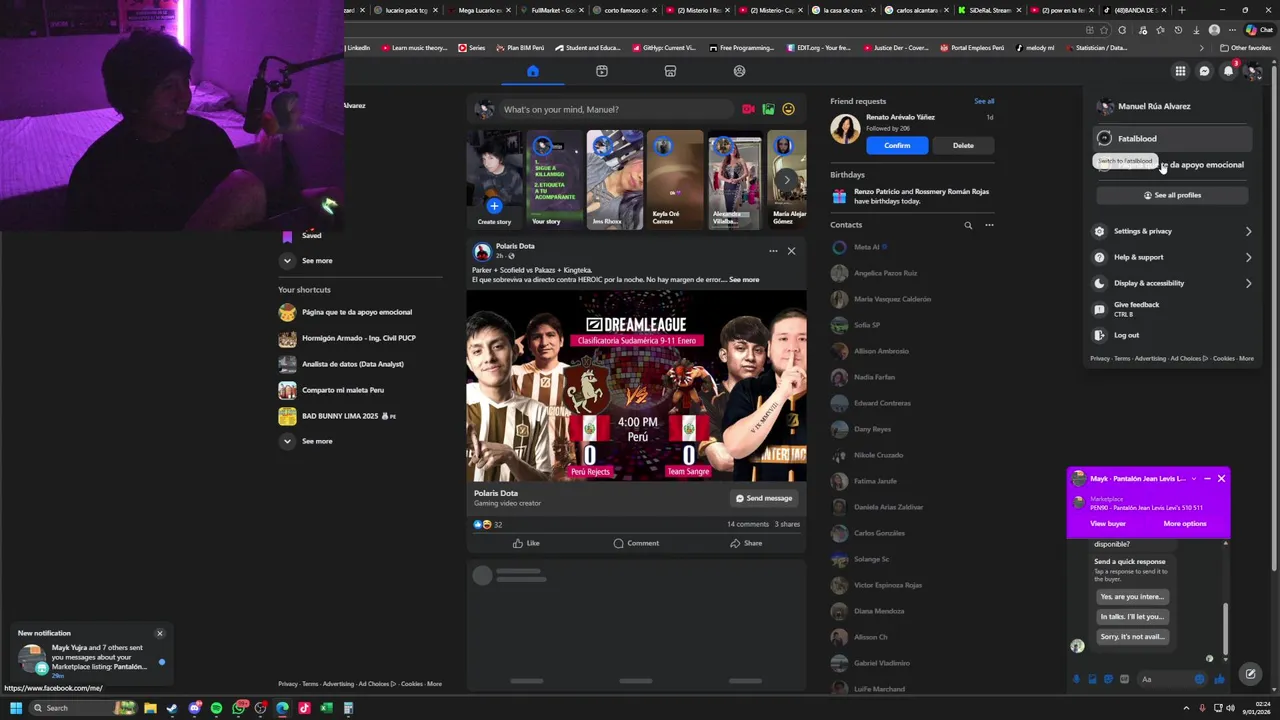Viewport: 1280px width, 720px height.
Task: Hide the Polaris Dota post with X
Action: [791, 251]
